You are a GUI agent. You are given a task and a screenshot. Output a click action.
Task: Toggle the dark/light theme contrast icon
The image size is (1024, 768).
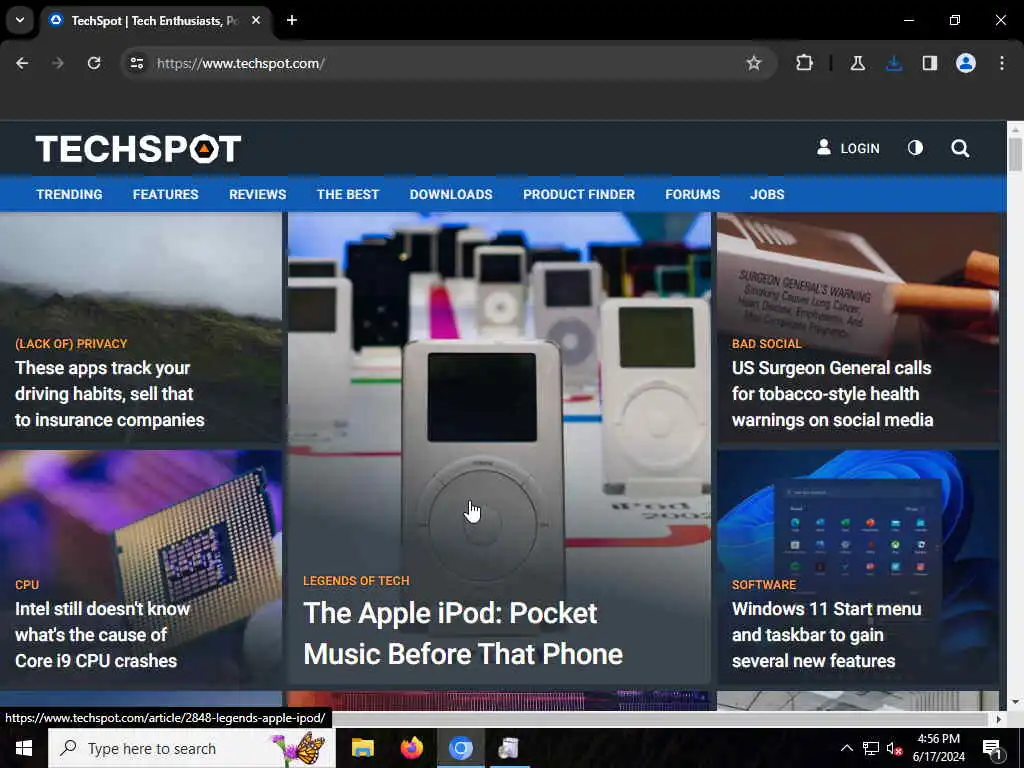915,148
